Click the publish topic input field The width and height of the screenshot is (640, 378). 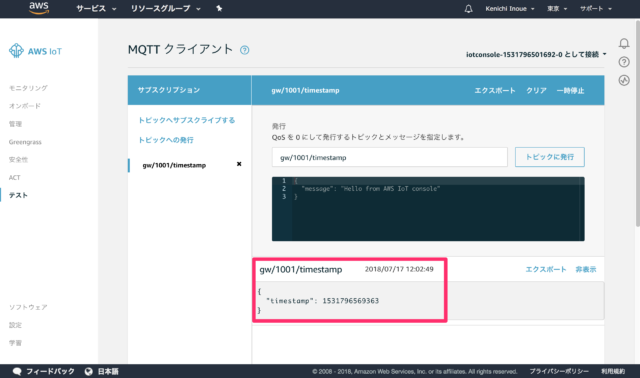tap(390, 157)
